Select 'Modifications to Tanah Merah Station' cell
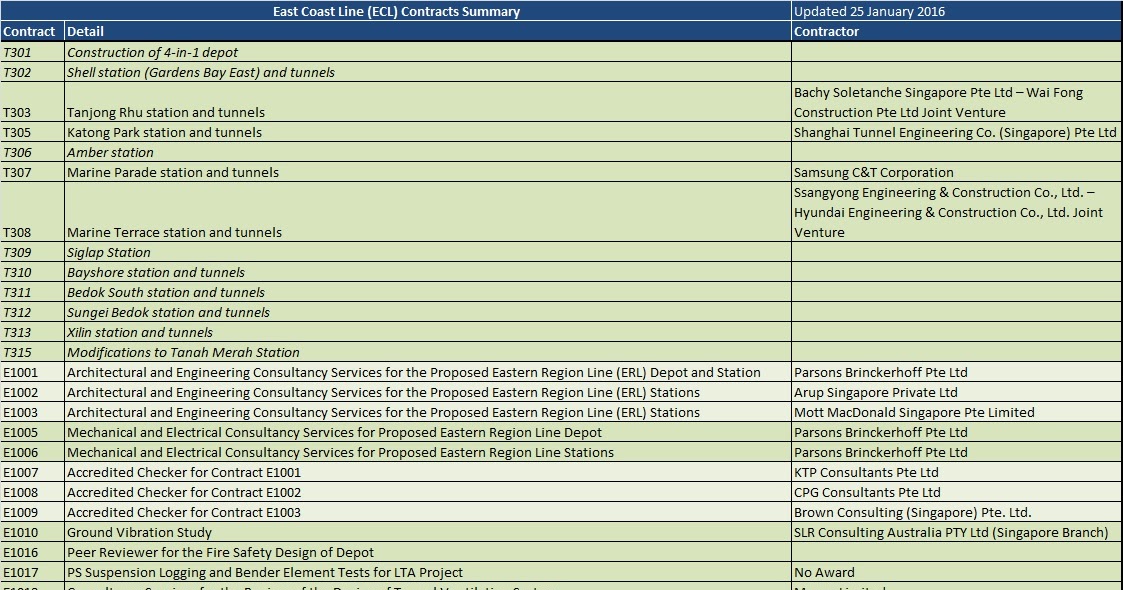 [x=428, y=353]
